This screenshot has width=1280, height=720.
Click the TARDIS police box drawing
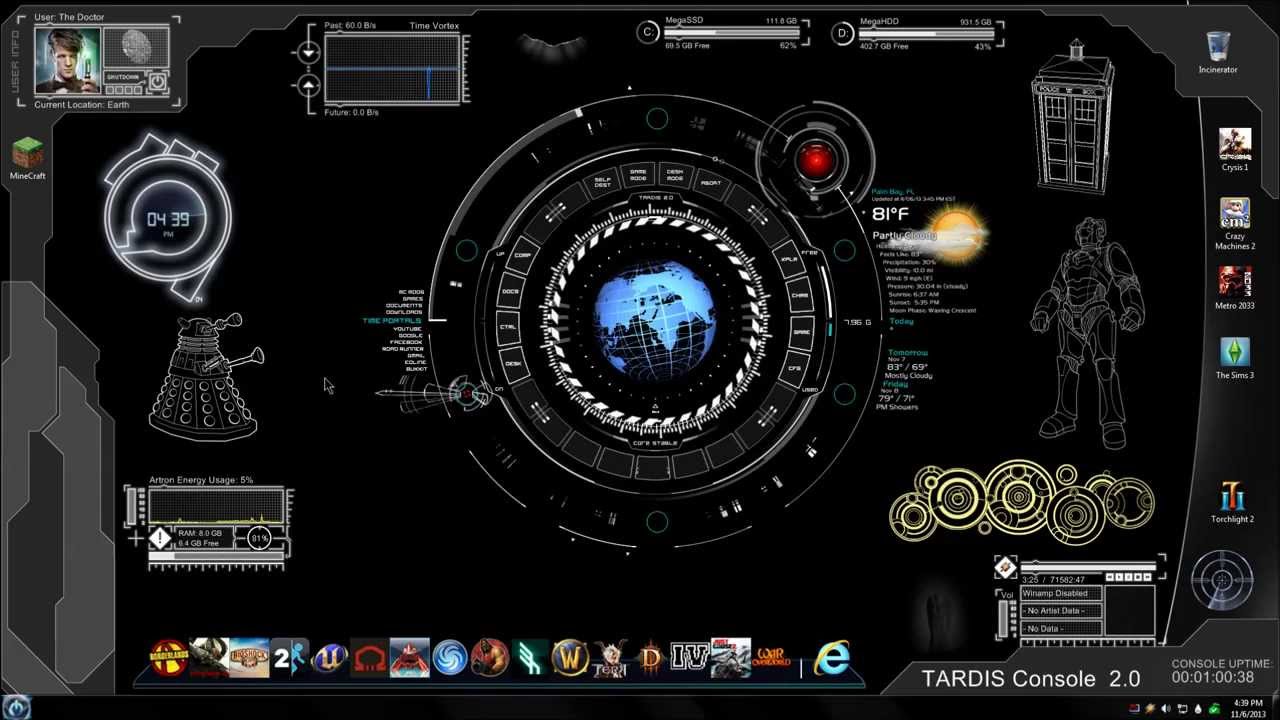[x=1075, y=115]
